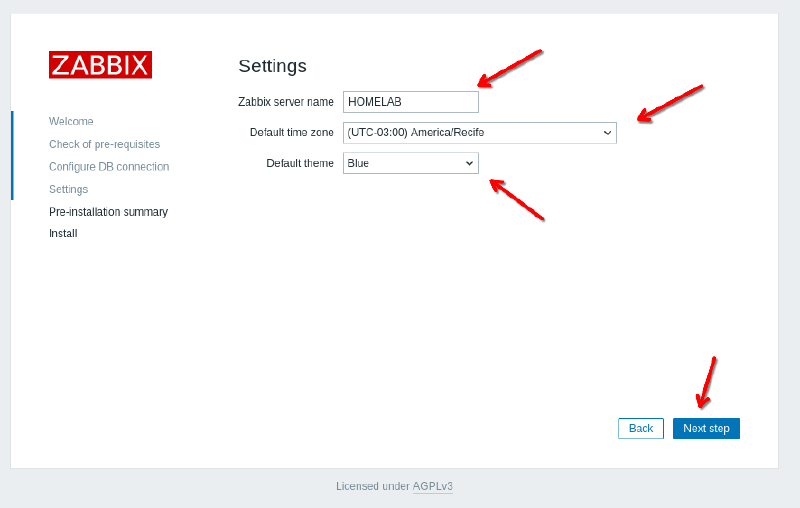The width and height of the screenshot is (800, 508).
Task: Open the Blue theme selection box
Action: (x=405, y=163)
